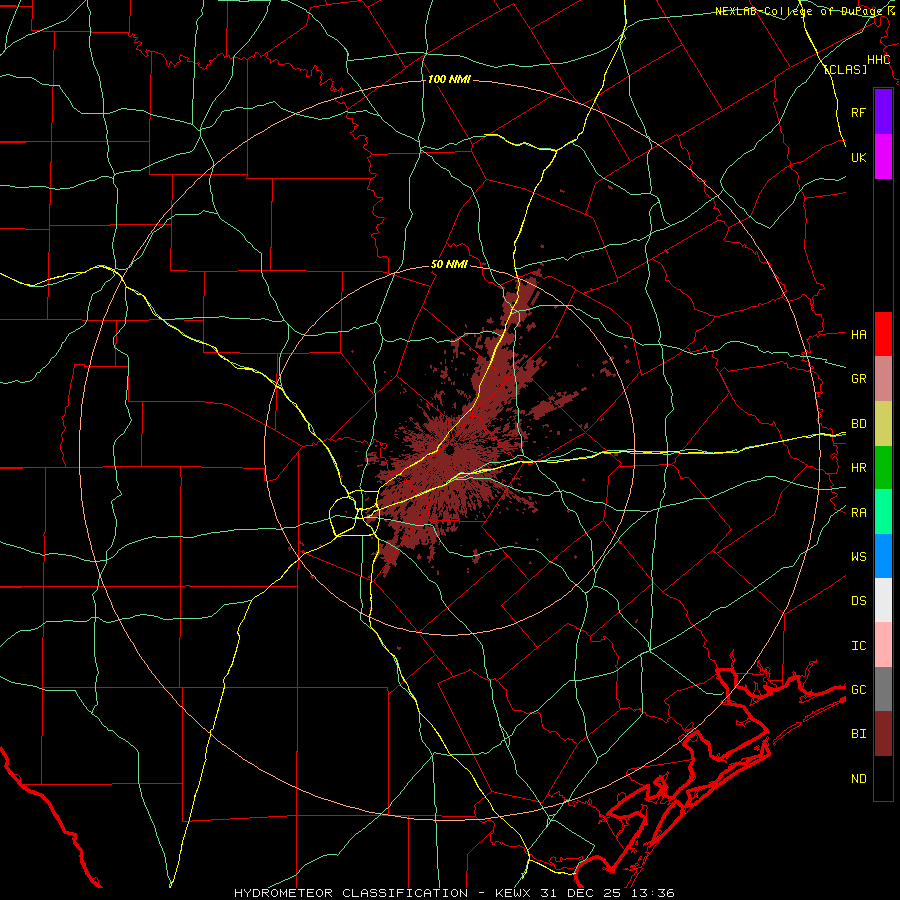
Task: Select the salmon GR legend swatch
Action: tap(883, 379)
